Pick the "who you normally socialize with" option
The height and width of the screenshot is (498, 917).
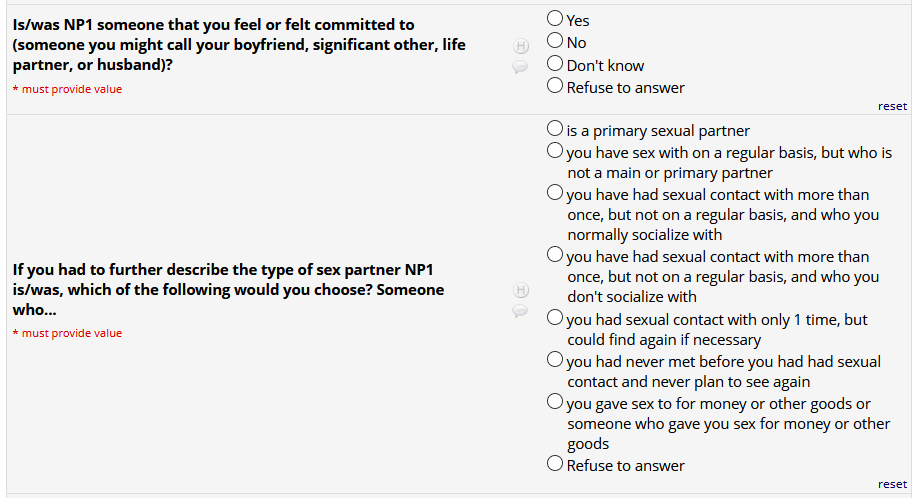(x=555, y=194)
